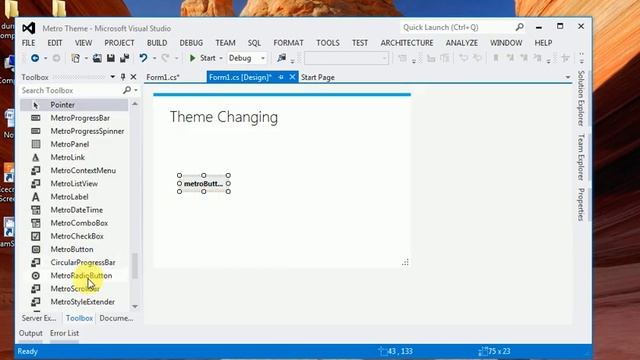Click the Toolbox scroll down arrow

click(x=135, y=307)
